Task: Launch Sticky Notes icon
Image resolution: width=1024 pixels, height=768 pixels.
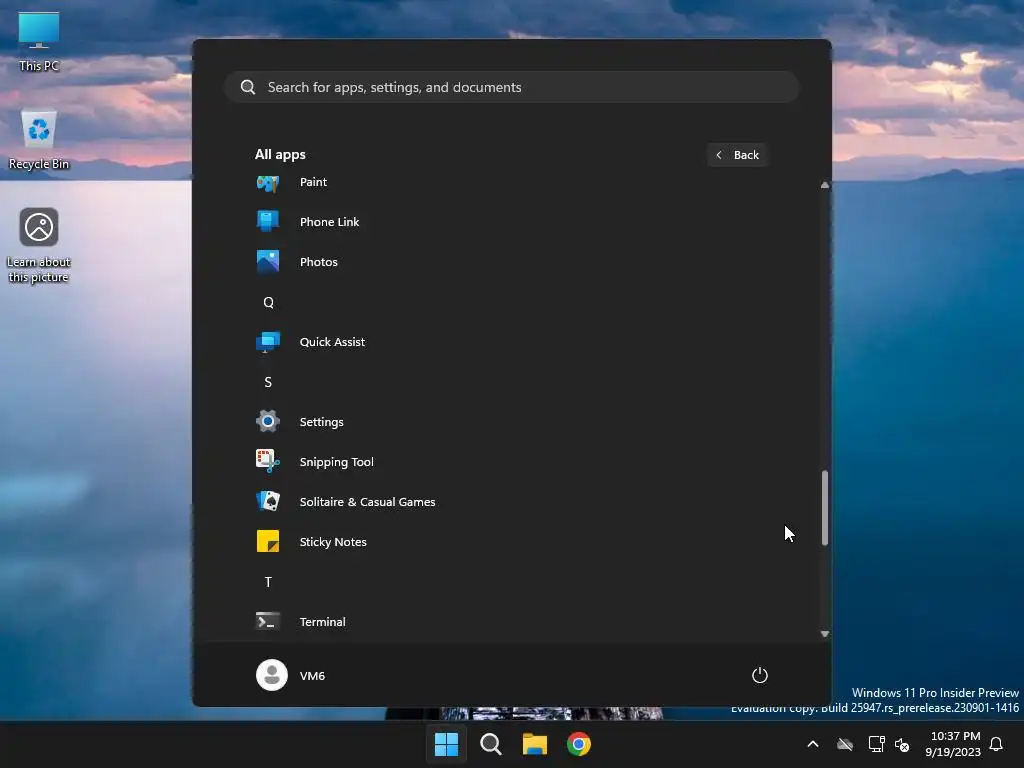Action: (x=268, y=541)
